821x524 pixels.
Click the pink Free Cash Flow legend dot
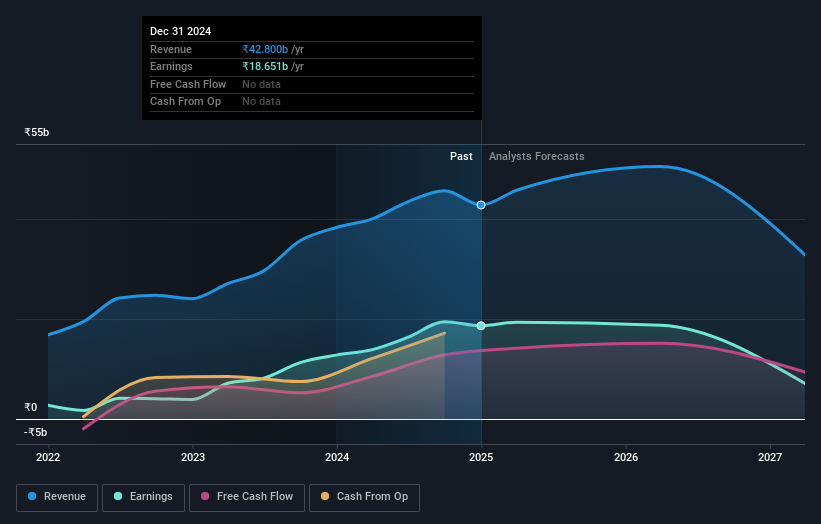click(x=205, y=496)
